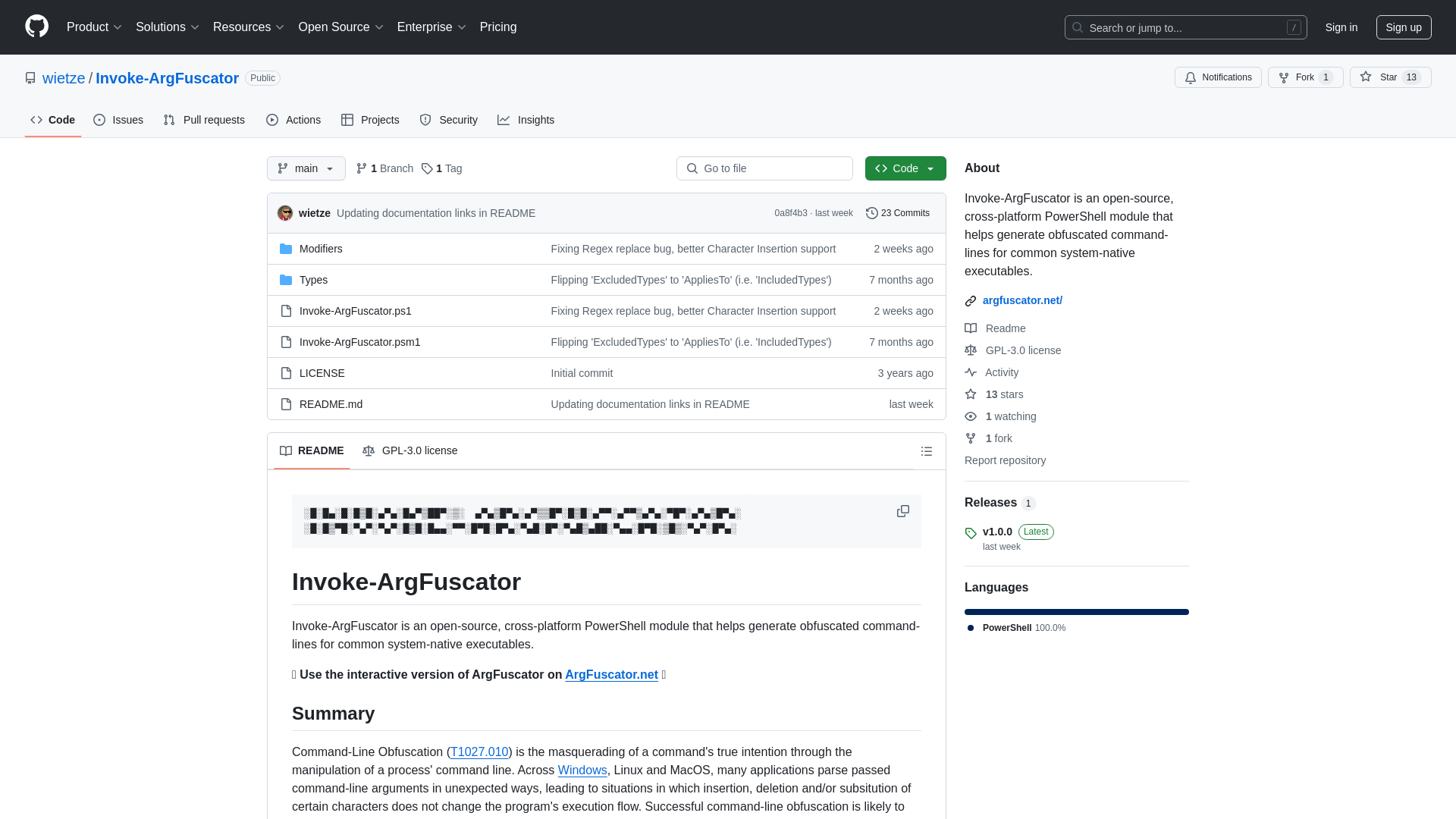Screen dimensions: 1456x819
Task: Open the Types folder icon
Action: click(286, 280)
